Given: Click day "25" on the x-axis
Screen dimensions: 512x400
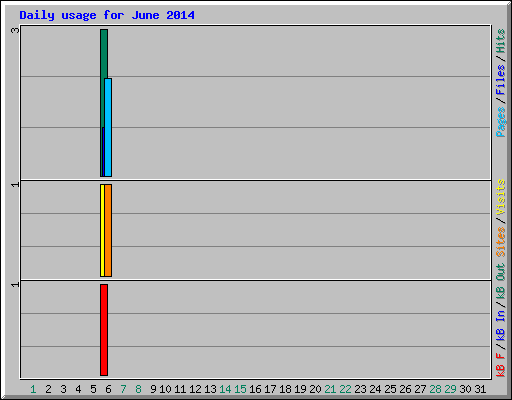Looking at the screenshot, I should click(x=390, y=389).
